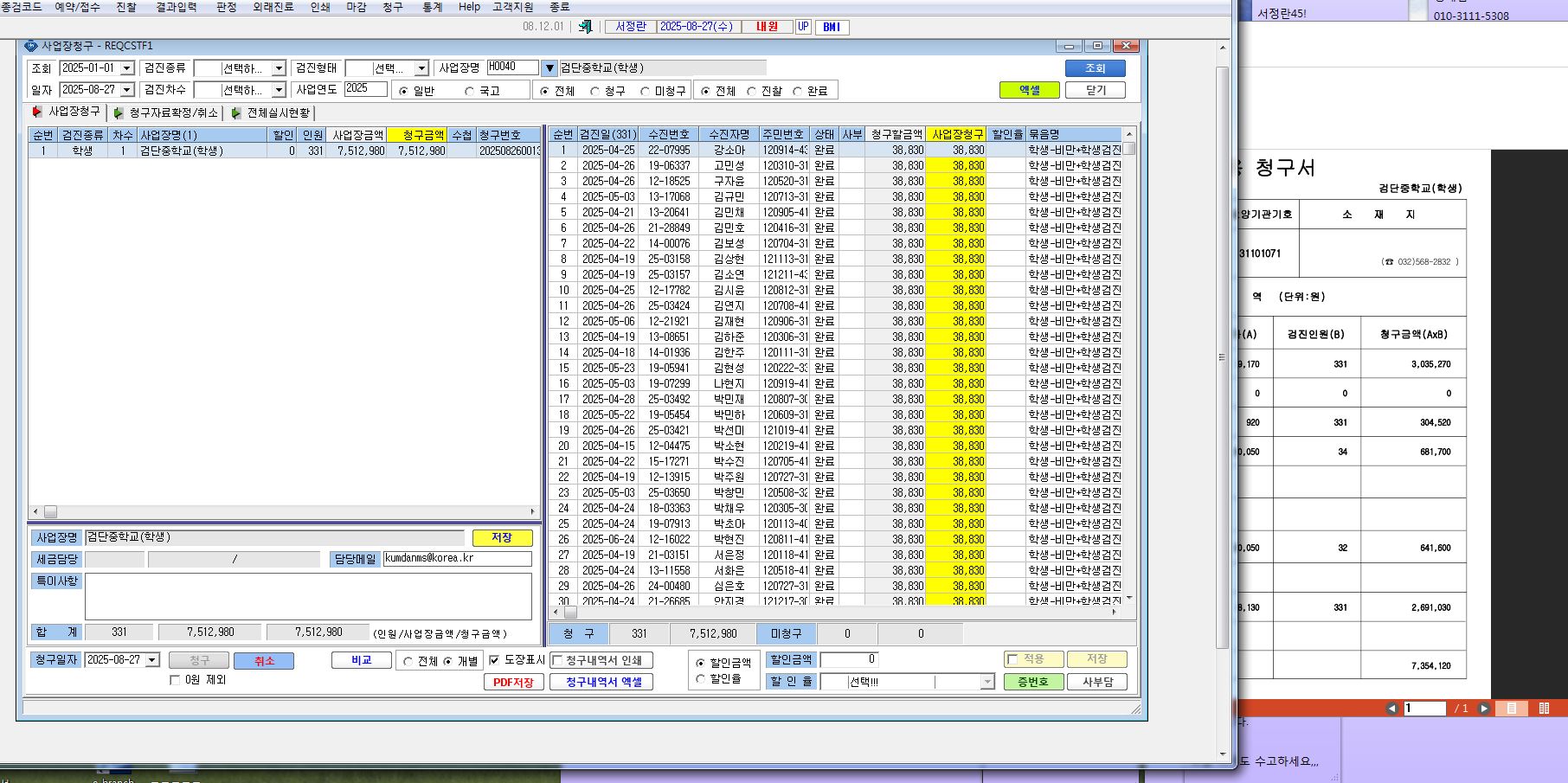
Task: Open the 청구일자 date dropdown
Action: tap(152, 659)
